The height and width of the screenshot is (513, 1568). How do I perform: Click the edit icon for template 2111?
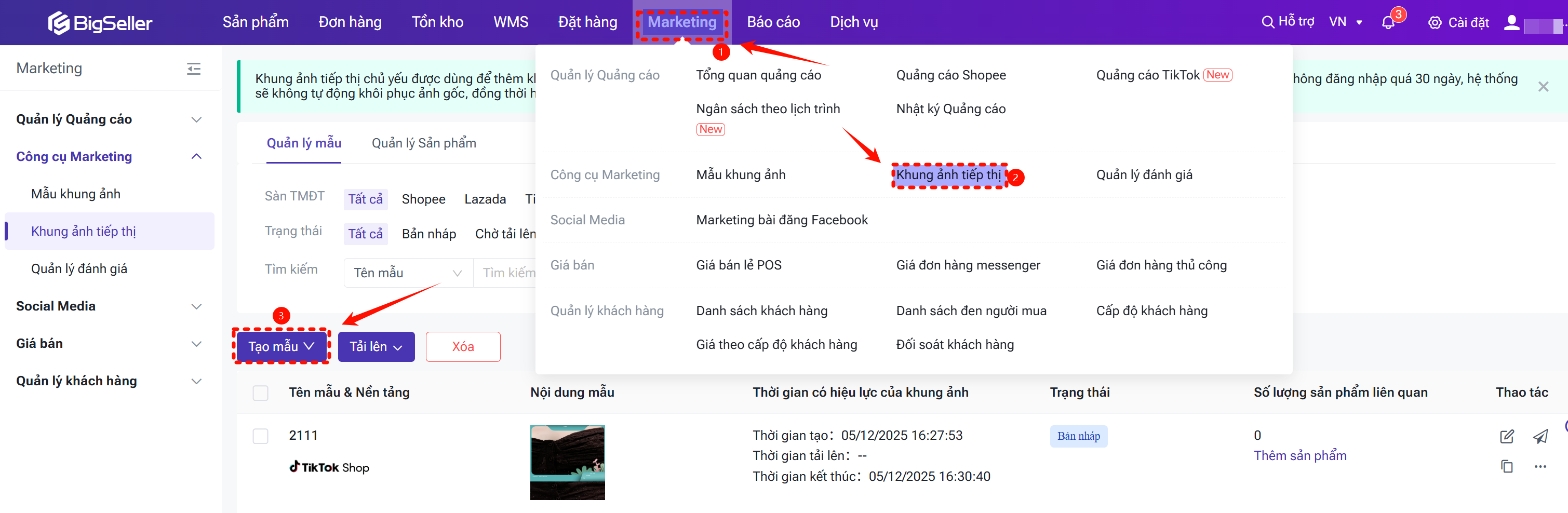[1507, 436]
